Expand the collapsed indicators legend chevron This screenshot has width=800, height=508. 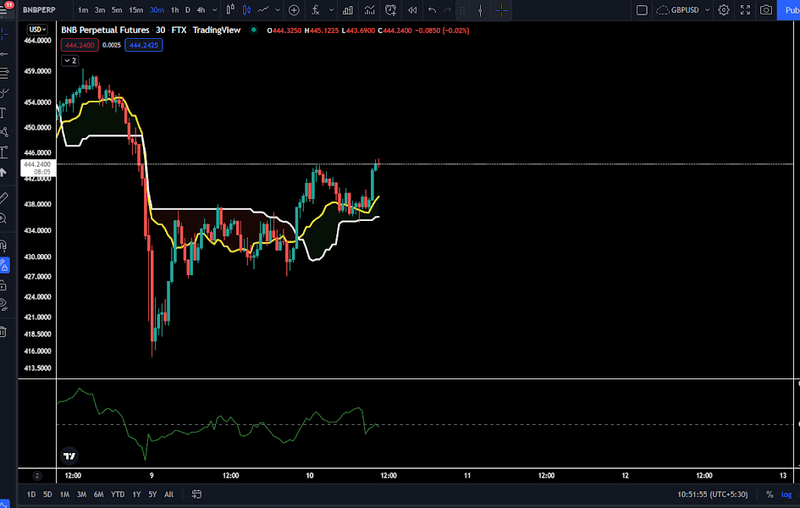69,60
